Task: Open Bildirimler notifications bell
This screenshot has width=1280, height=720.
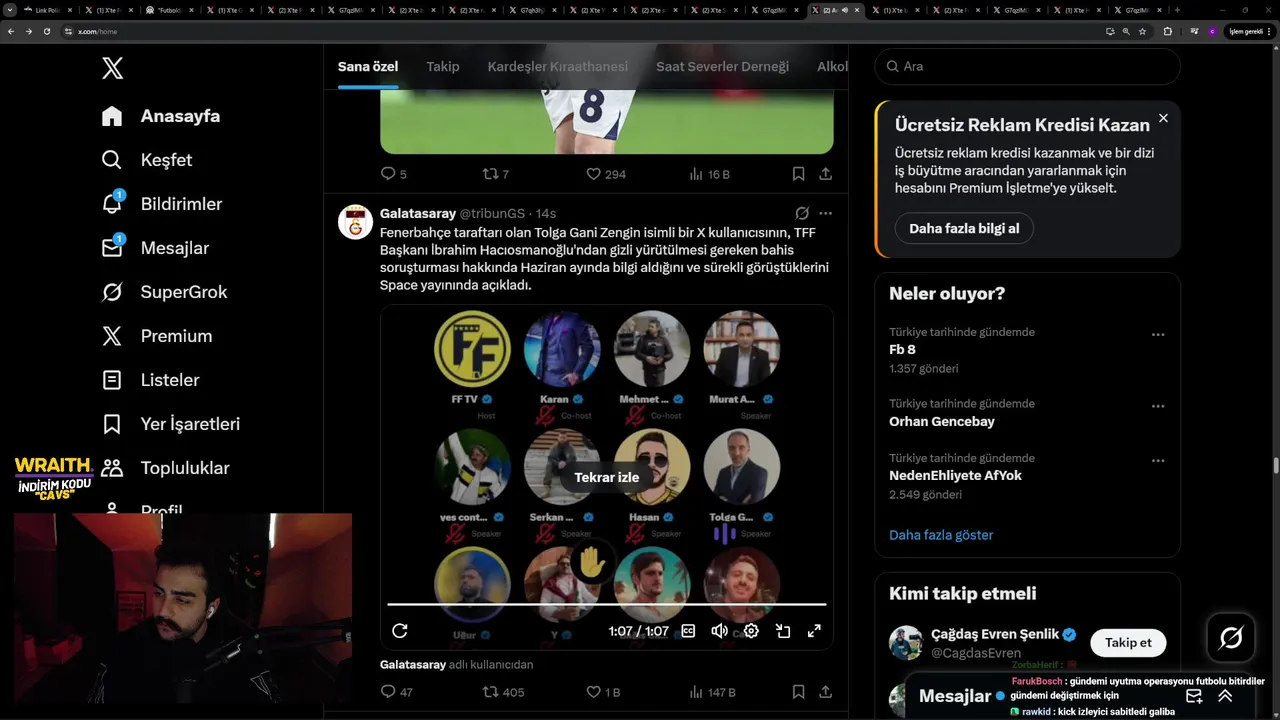Action: click(x=162, y=204)
